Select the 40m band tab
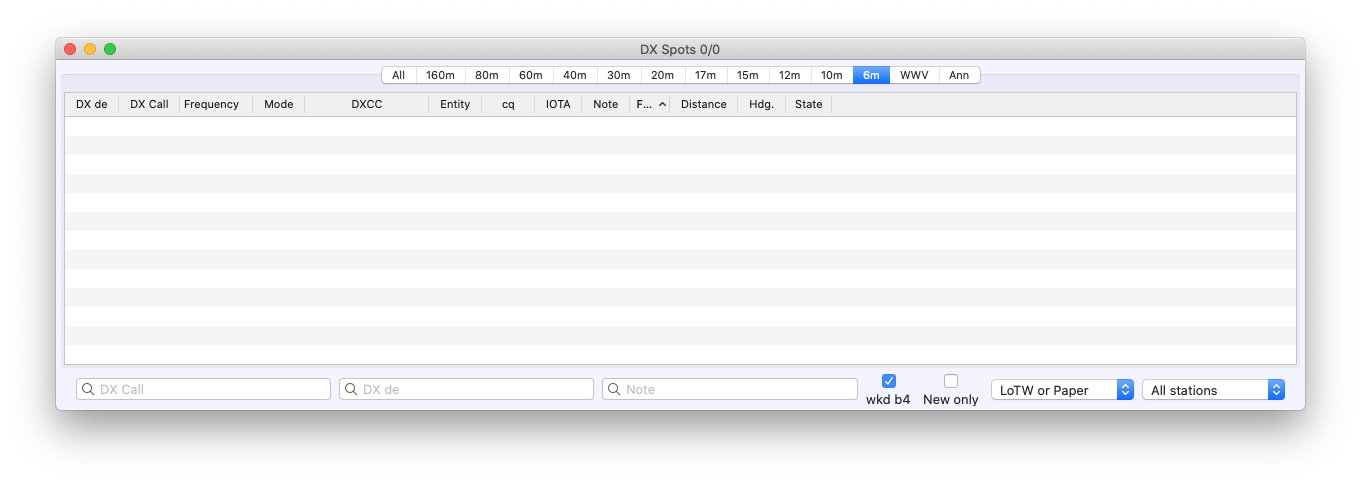The width and height of the screenshot is (1361, 484). 574,75
